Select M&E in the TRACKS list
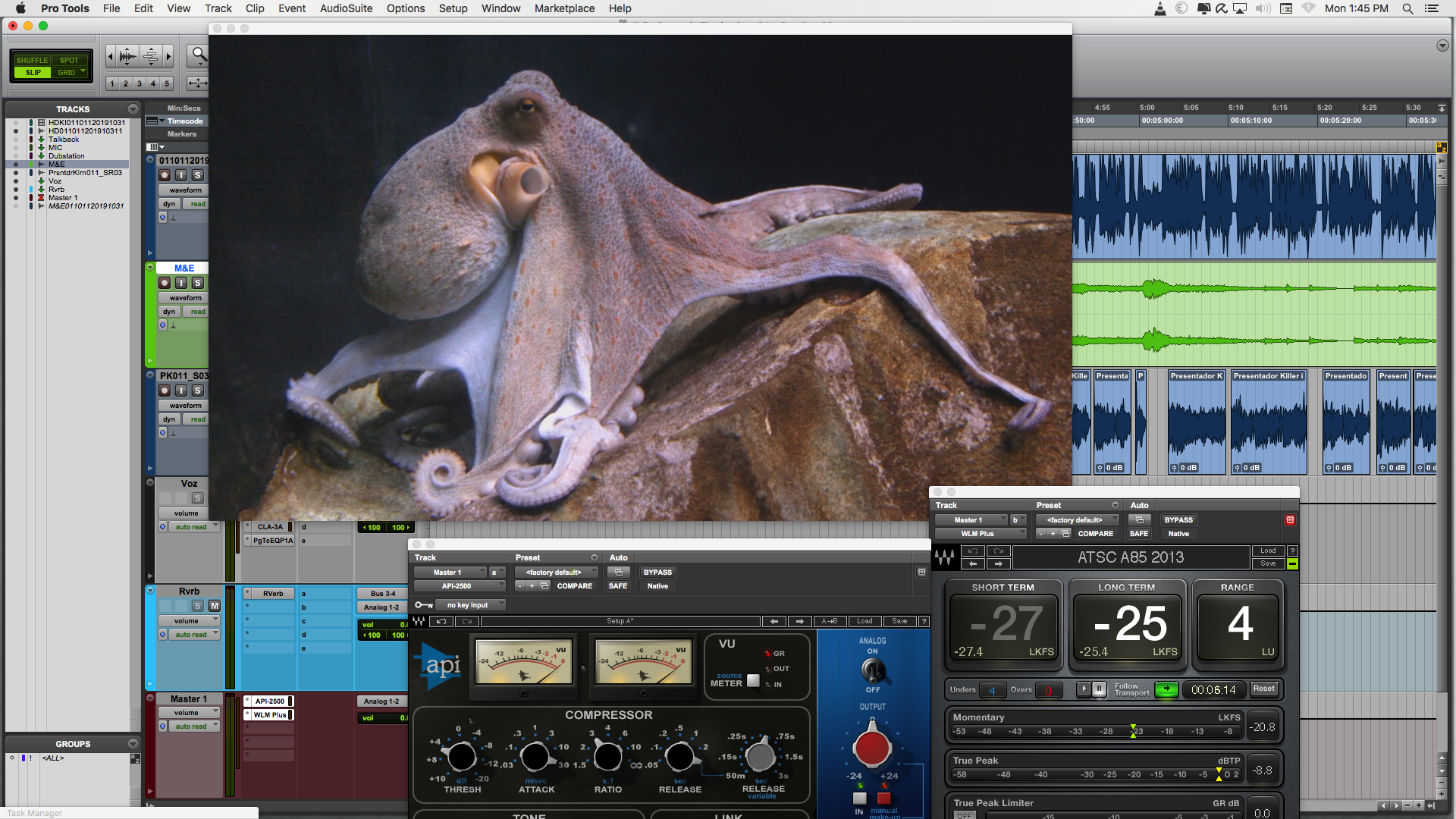Viewport: 1456px width, 819px height. 57,165
